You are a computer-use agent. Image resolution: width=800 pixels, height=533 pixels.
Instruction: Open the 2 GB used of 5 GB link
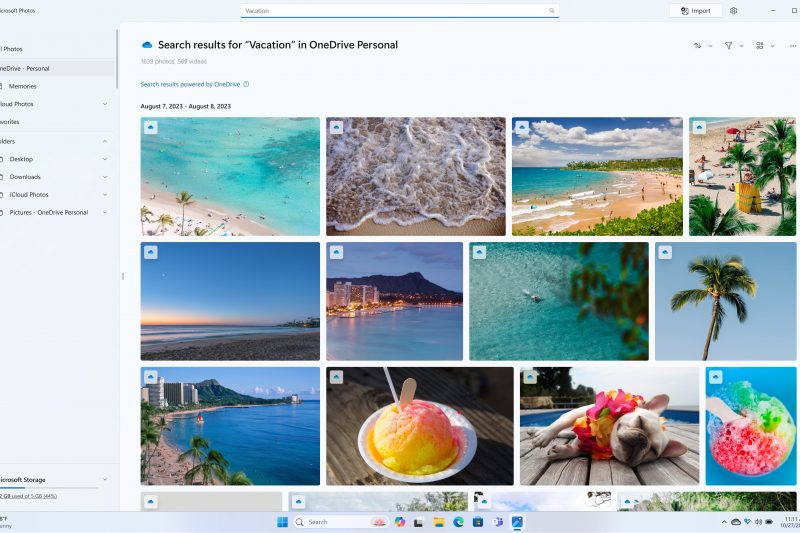point(29,496)
